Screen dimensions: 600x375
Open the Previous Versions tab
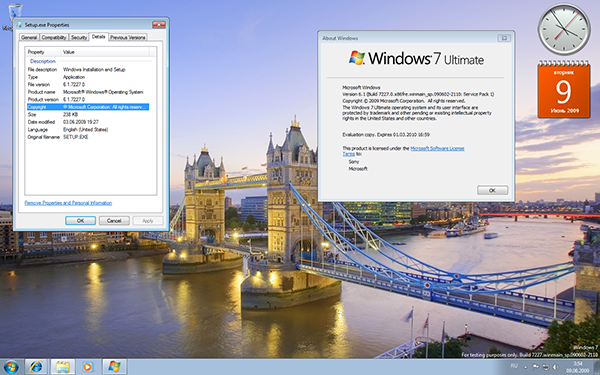pyautogui.click(x=128, y=37)
